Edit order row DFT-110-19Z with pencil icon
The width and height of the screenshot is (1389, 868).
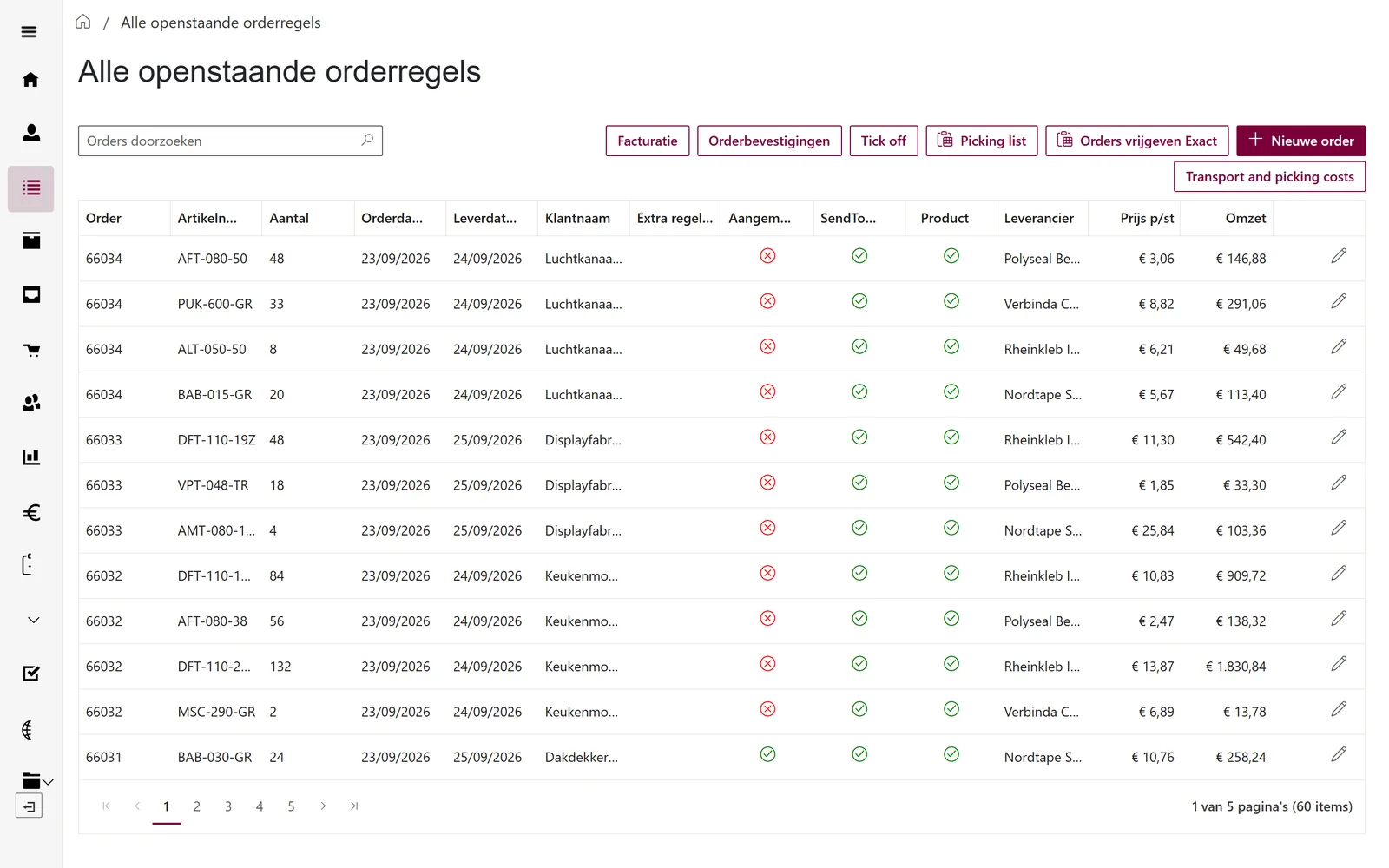pos(1339,437)
